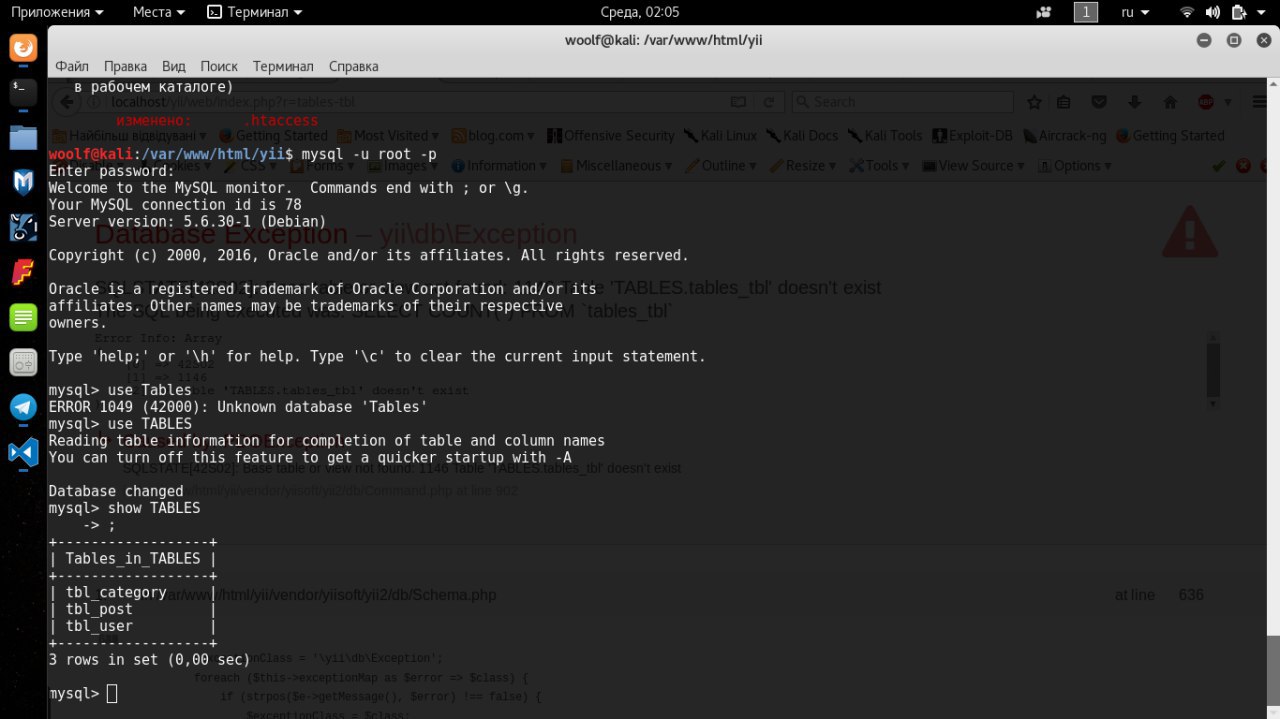
Task: Click the tbl_post table row
Action: coord(133,609)
